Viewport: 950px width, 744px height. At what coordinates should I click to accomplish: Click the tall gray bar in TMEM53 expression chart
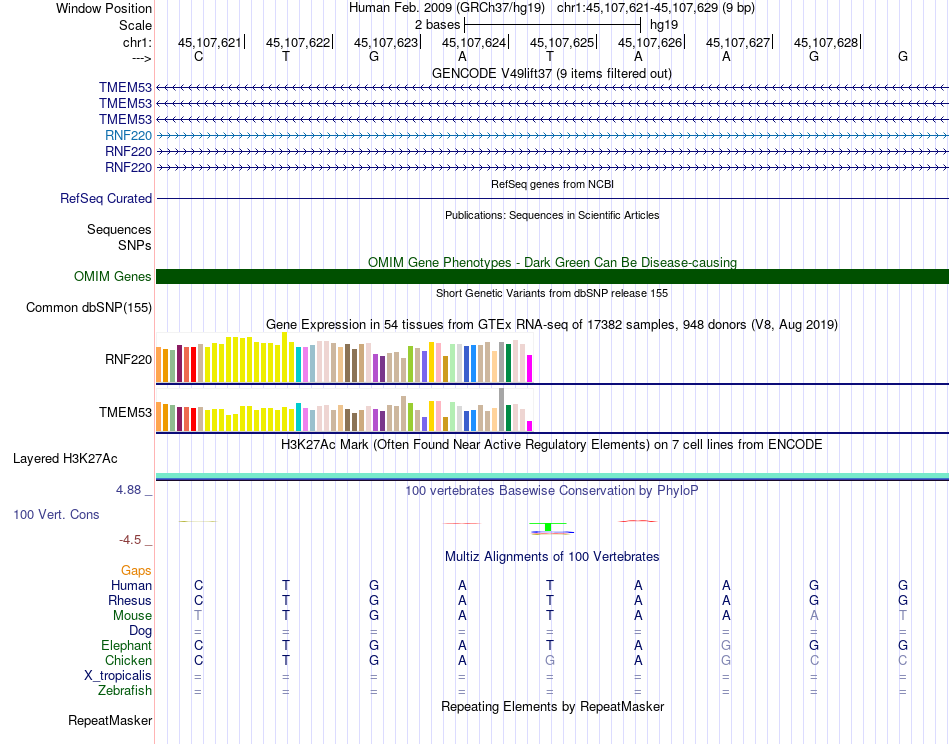click(501, 409)
